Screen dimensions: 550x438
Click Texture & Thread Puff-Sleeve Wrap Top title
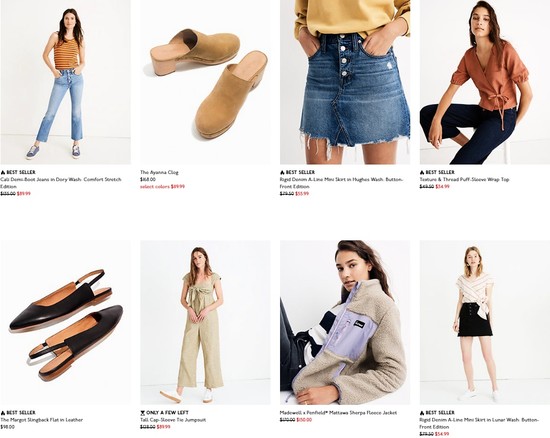tap(464, 179)
